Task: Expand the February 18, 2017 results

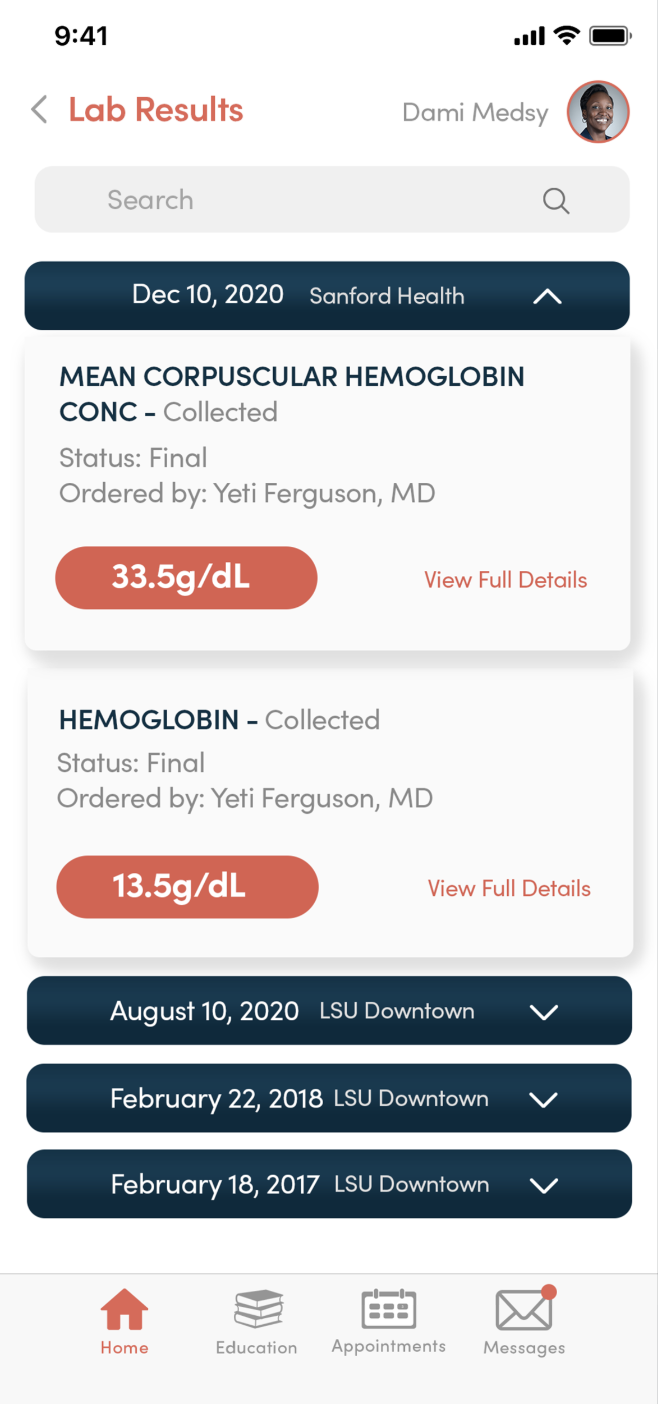Action: click(543, 1185)
